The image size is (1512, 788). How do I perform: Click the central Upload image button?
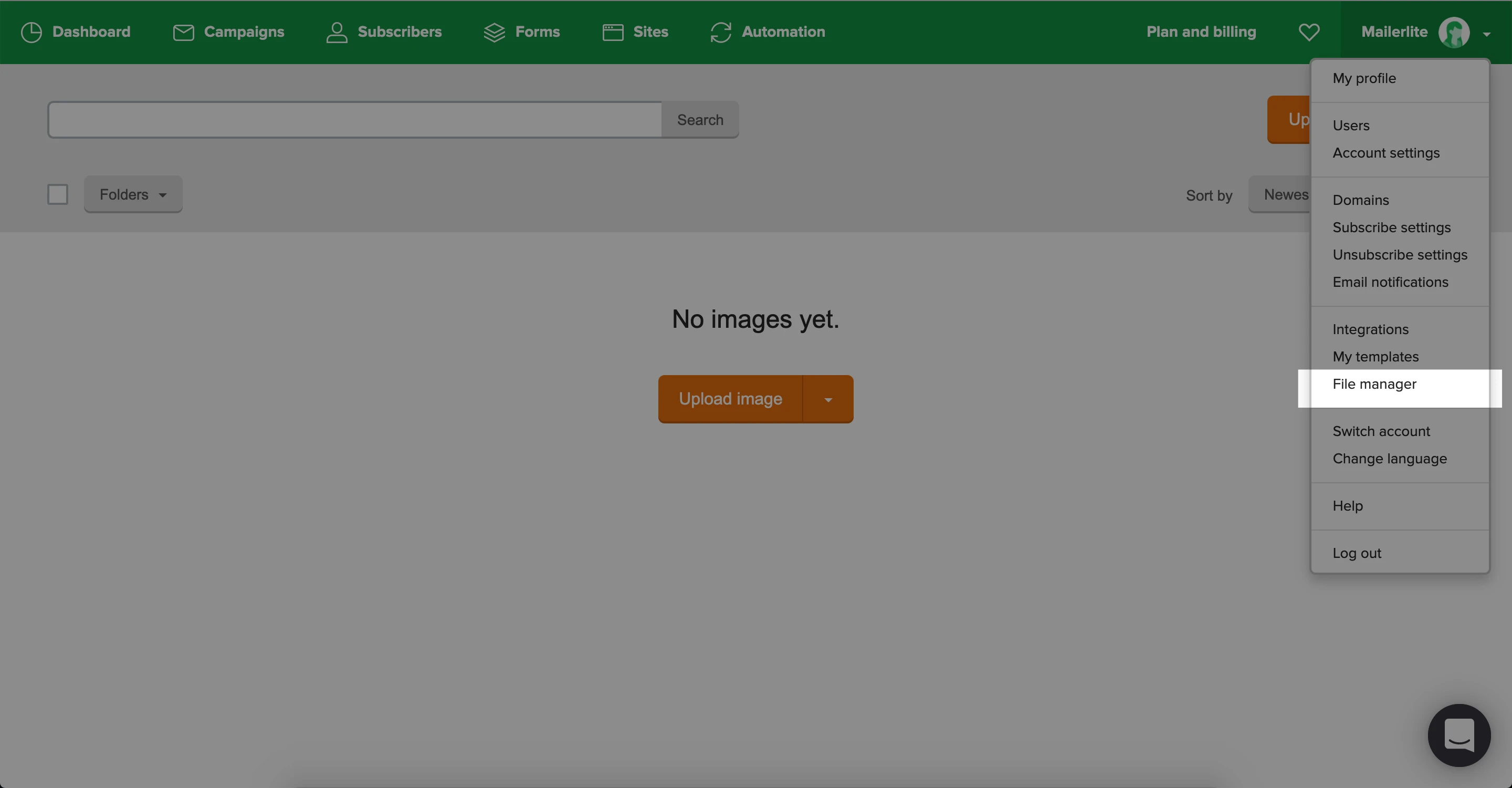[x=730, y=399]
